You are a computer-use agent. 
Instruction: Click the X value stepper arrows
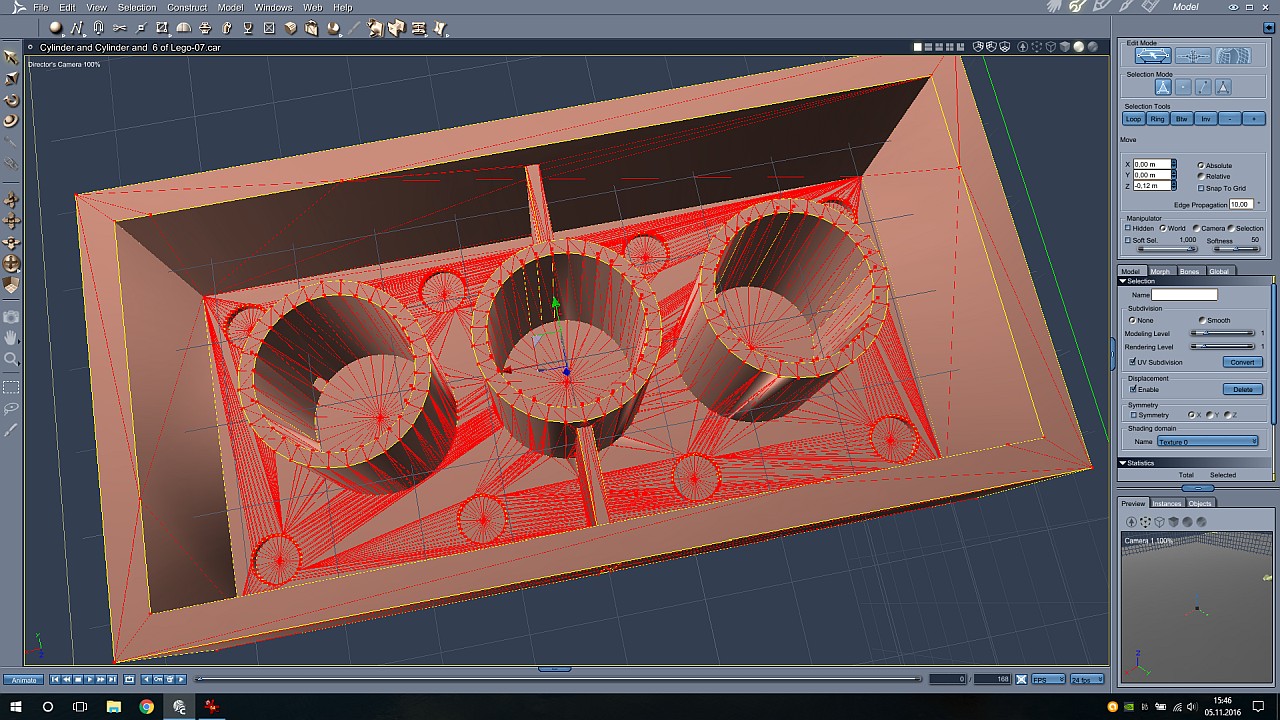1173,164
